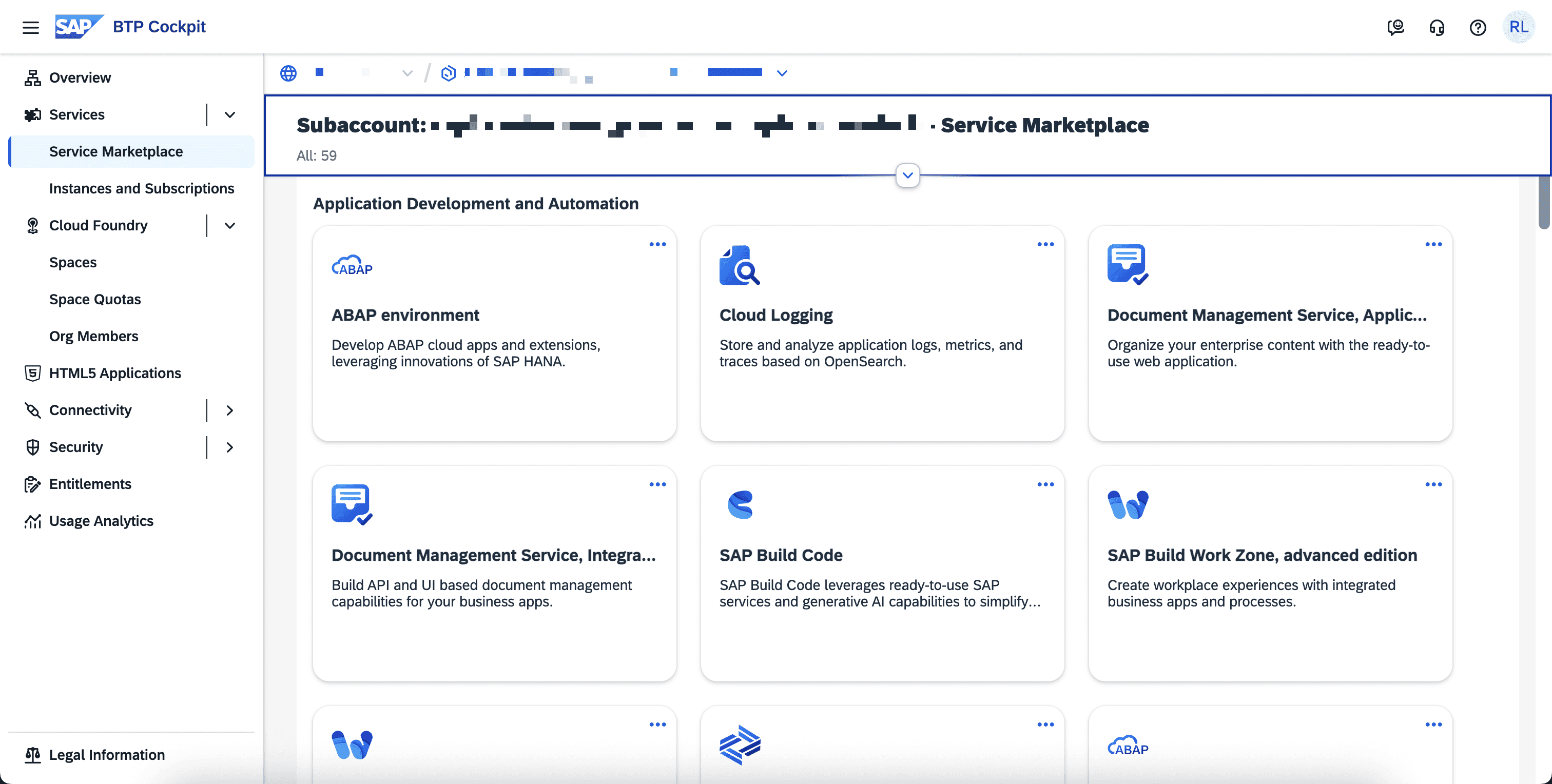Image resolution: width=1552 pixels, height=784 pixels.
Task: Go to Spaces in sidebar
Action: 73,262
